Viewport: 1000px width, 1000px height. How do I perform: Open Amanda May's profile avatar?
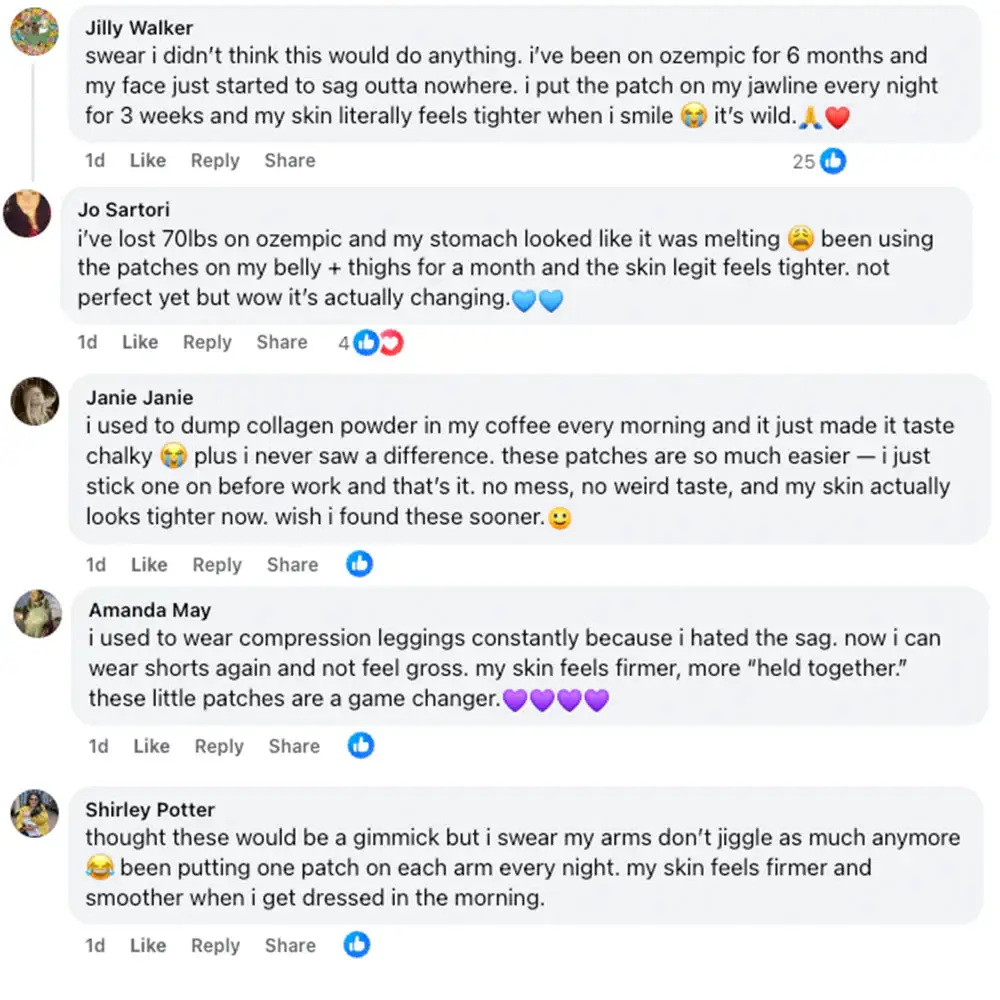tap(38, 613)
